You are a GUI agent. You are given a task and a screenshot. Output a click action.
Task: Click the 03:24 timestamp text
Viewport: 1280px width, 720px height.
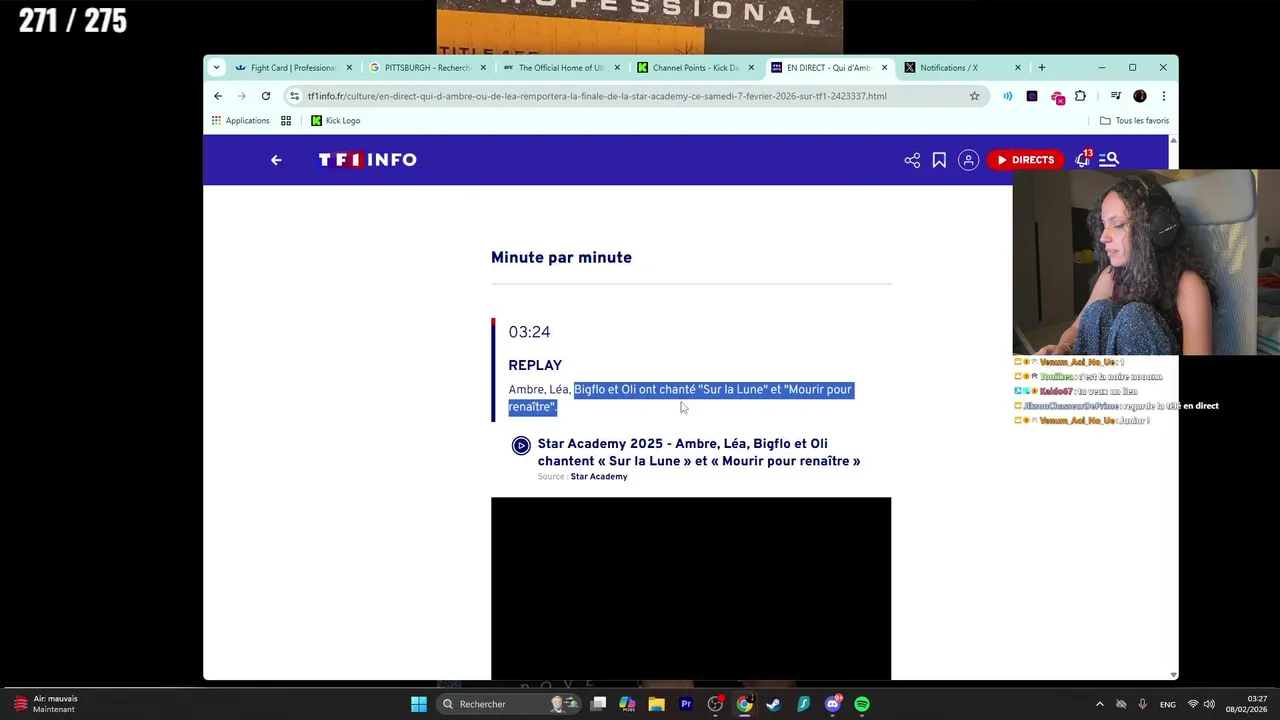[529, 332]
